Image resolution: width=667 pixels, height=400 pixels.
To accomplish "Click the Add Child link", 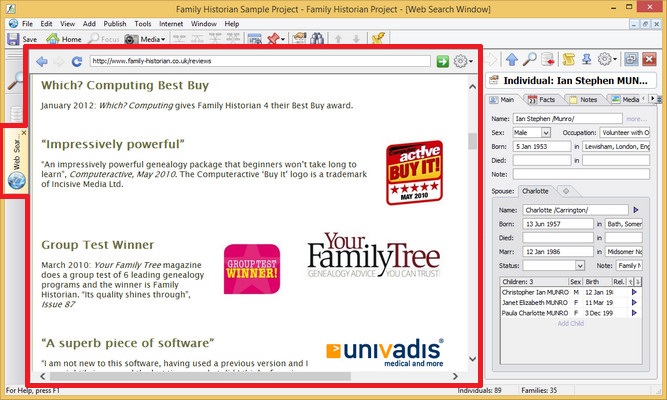I will coord(570,323).
